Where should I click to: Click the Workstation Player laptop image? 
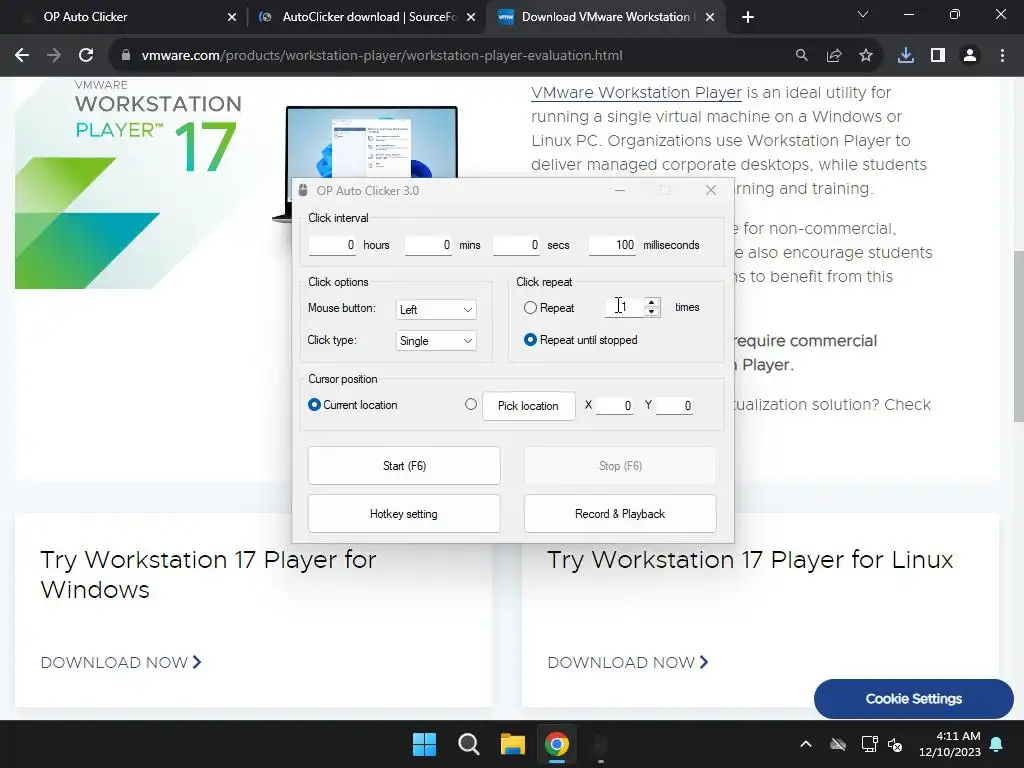372,142
